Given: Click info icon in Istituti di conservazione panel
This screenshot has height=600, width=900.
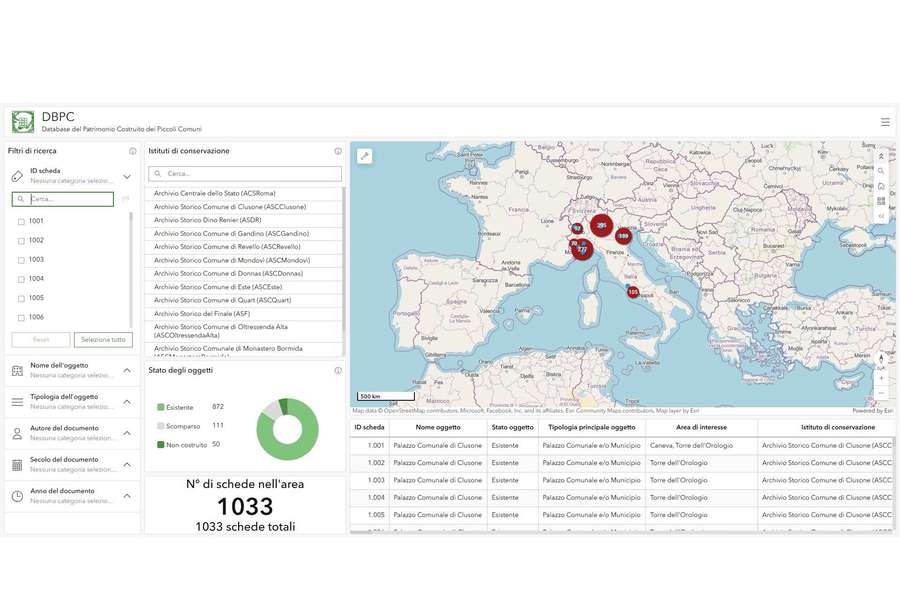Looking at the screenshot, I should pos(338,151).
